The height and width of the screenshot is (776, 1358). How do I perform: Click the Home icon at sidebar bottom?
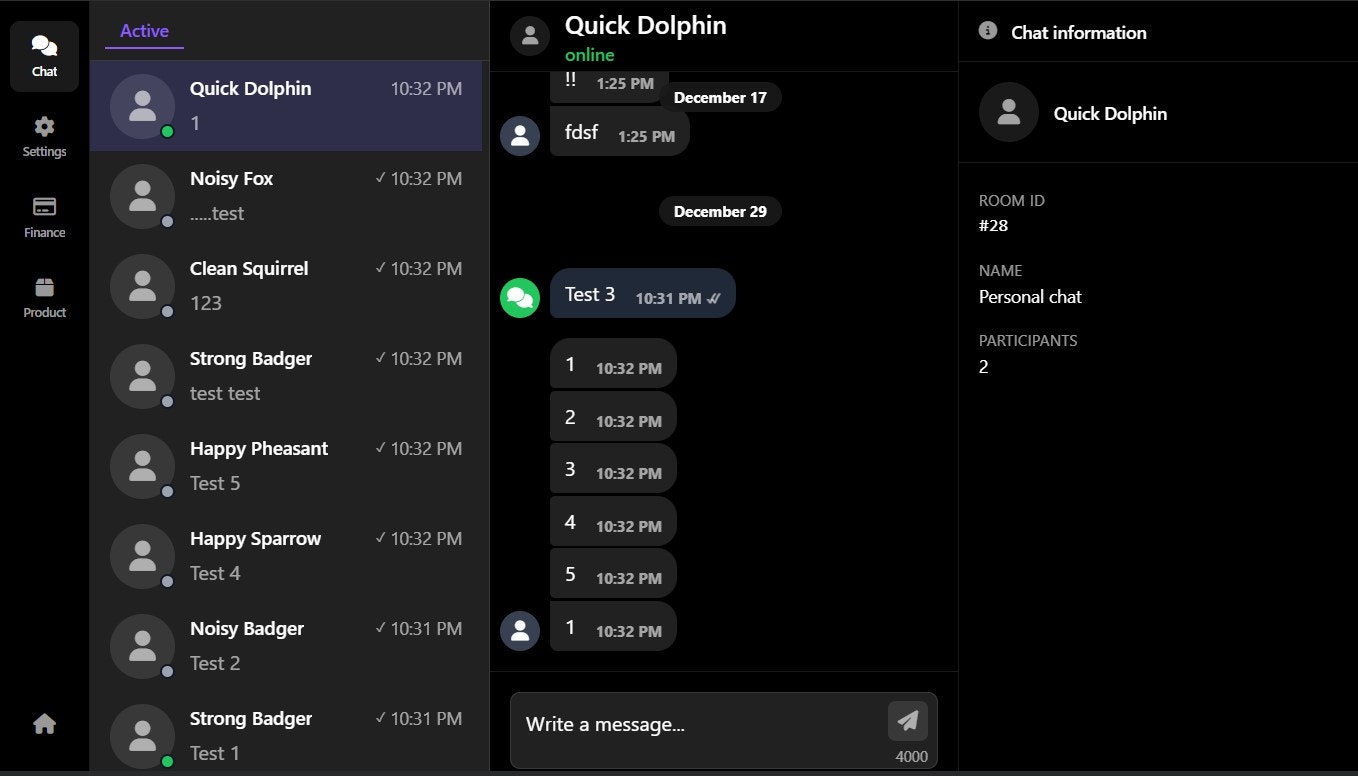click(44, 723)
